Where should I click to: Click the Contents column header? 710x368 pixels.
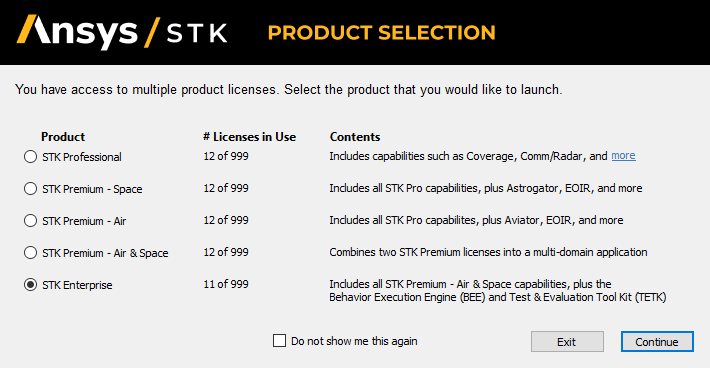pyautogui.click(x=355, y=137)
